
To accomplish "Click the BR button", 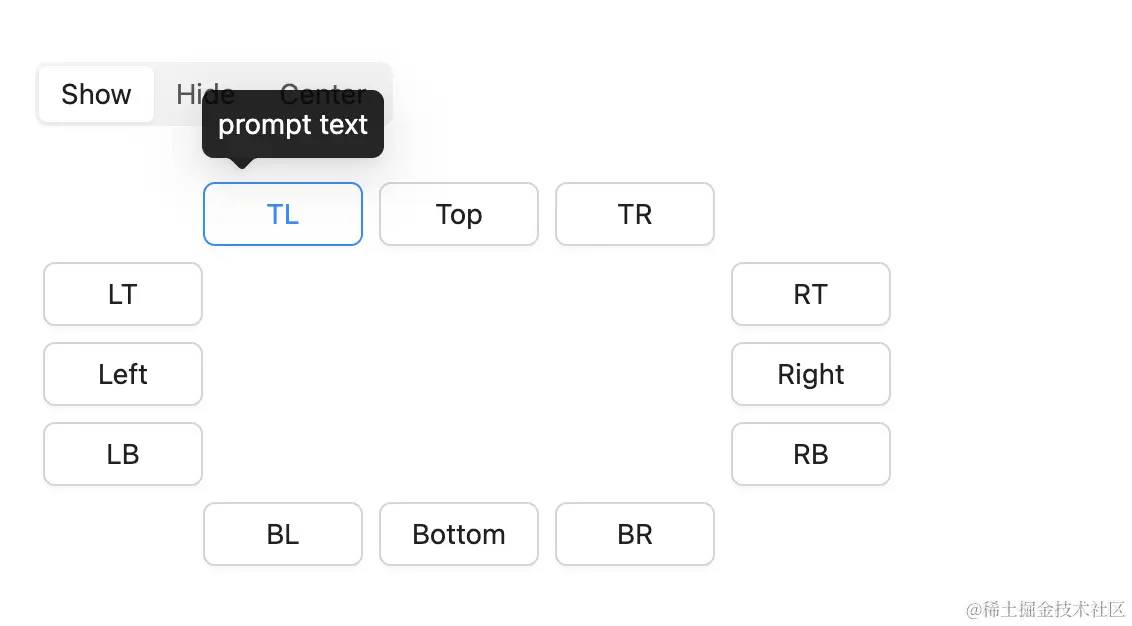I will pyautogui.click(x=635, y=535).
